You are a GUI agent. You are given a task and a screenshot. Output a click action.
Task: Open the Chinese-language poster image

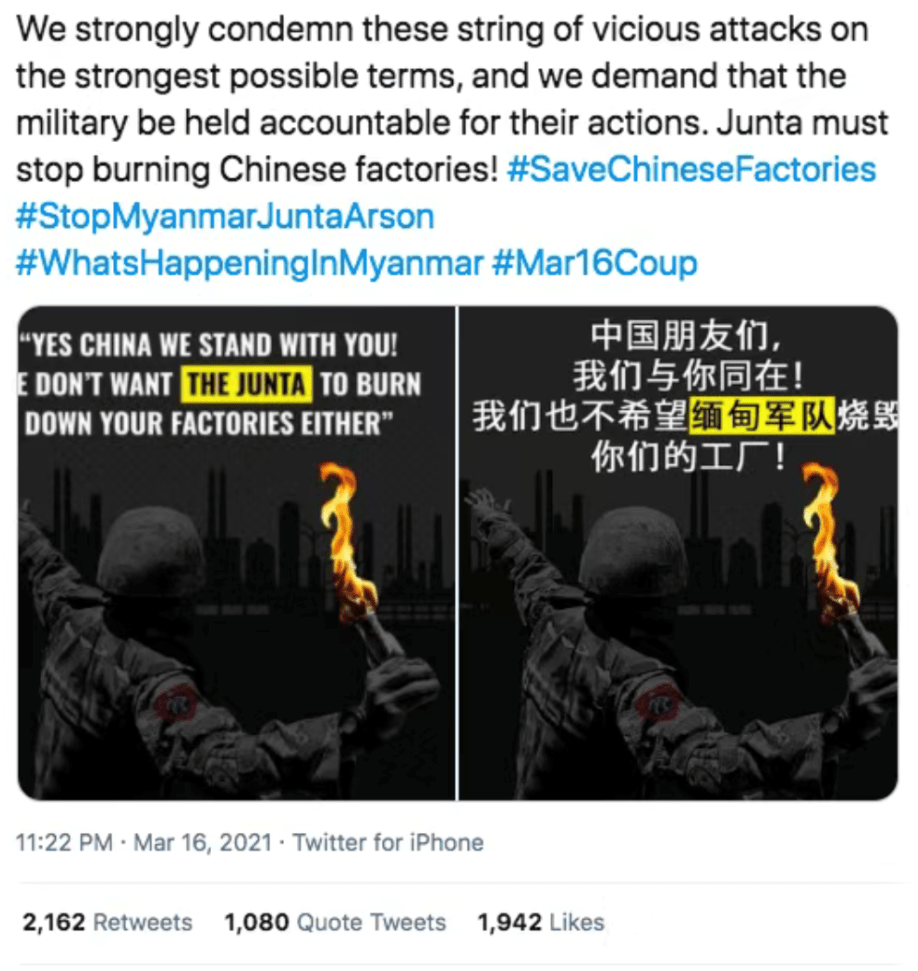click(678, 552)
